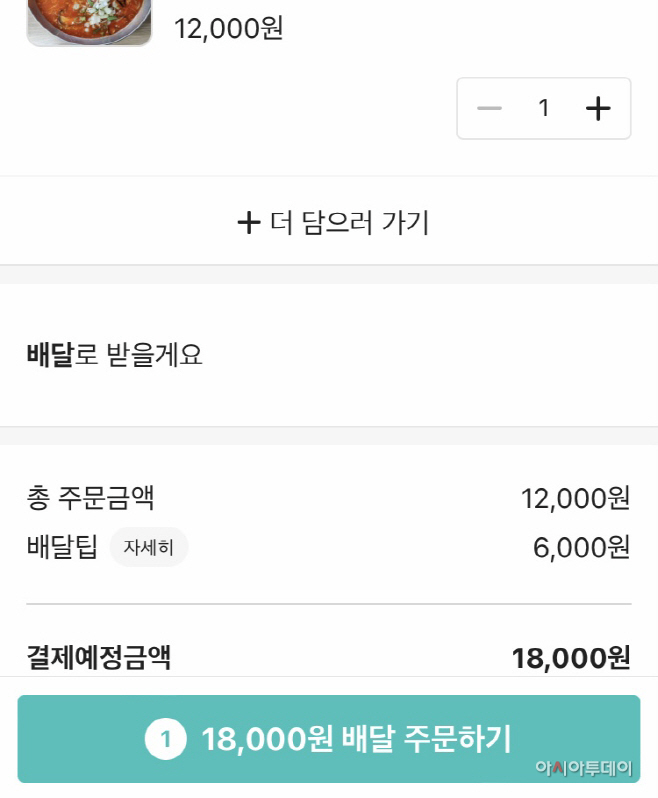This screenshot has height=798, width=658.
Task: Decrease quantity with the minus icon
Action: click(x=489, y=108)
